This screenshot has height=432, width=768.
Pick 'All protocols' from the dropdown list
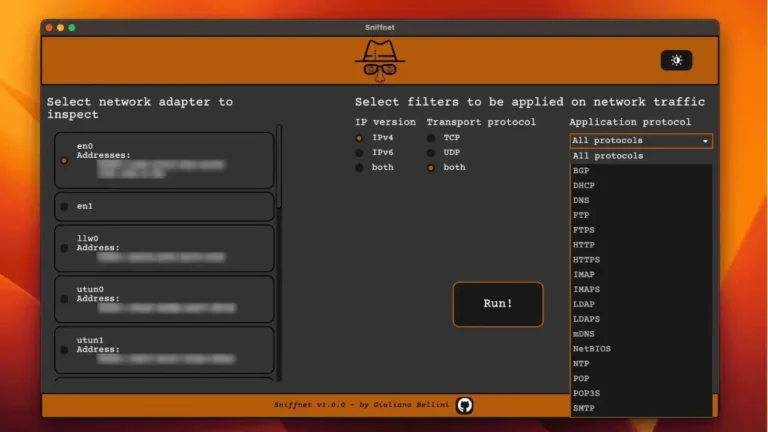(641, 156)
